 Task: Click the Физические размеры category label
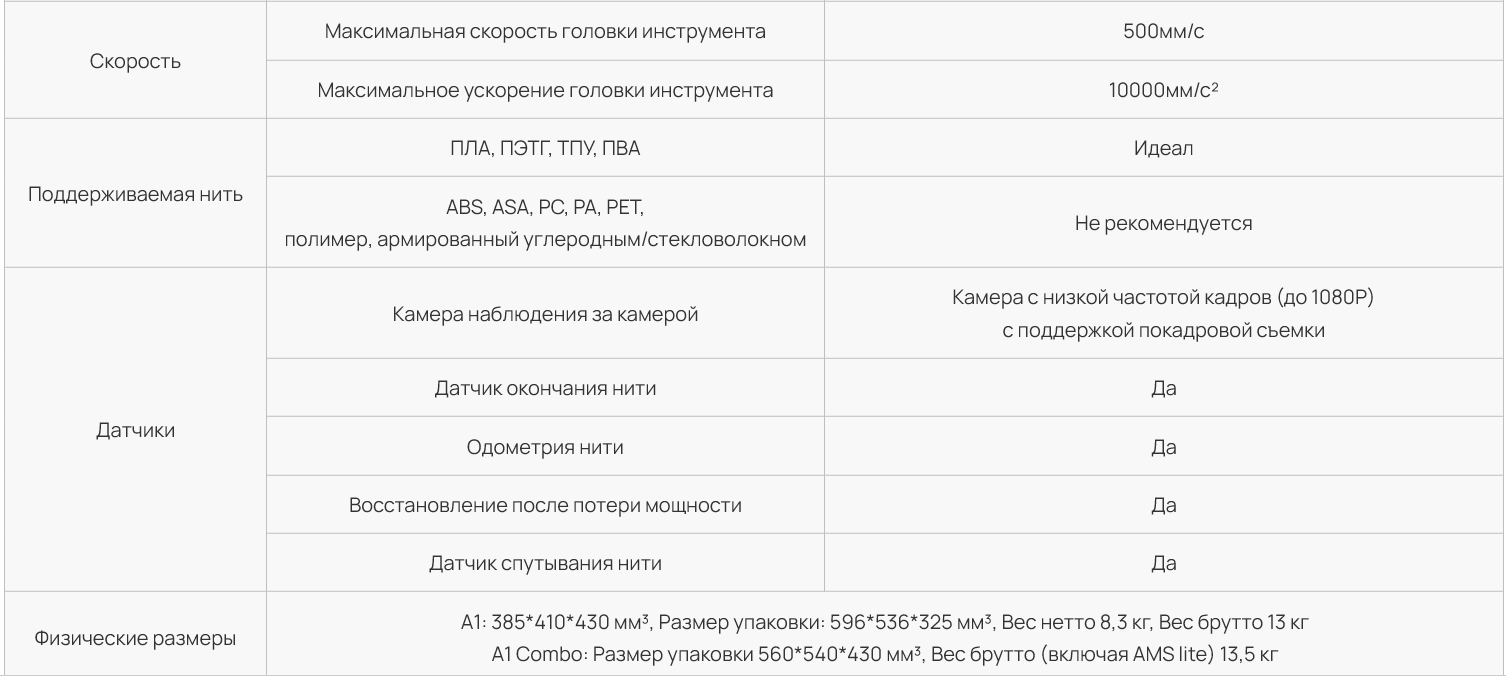tap(136, 637)
